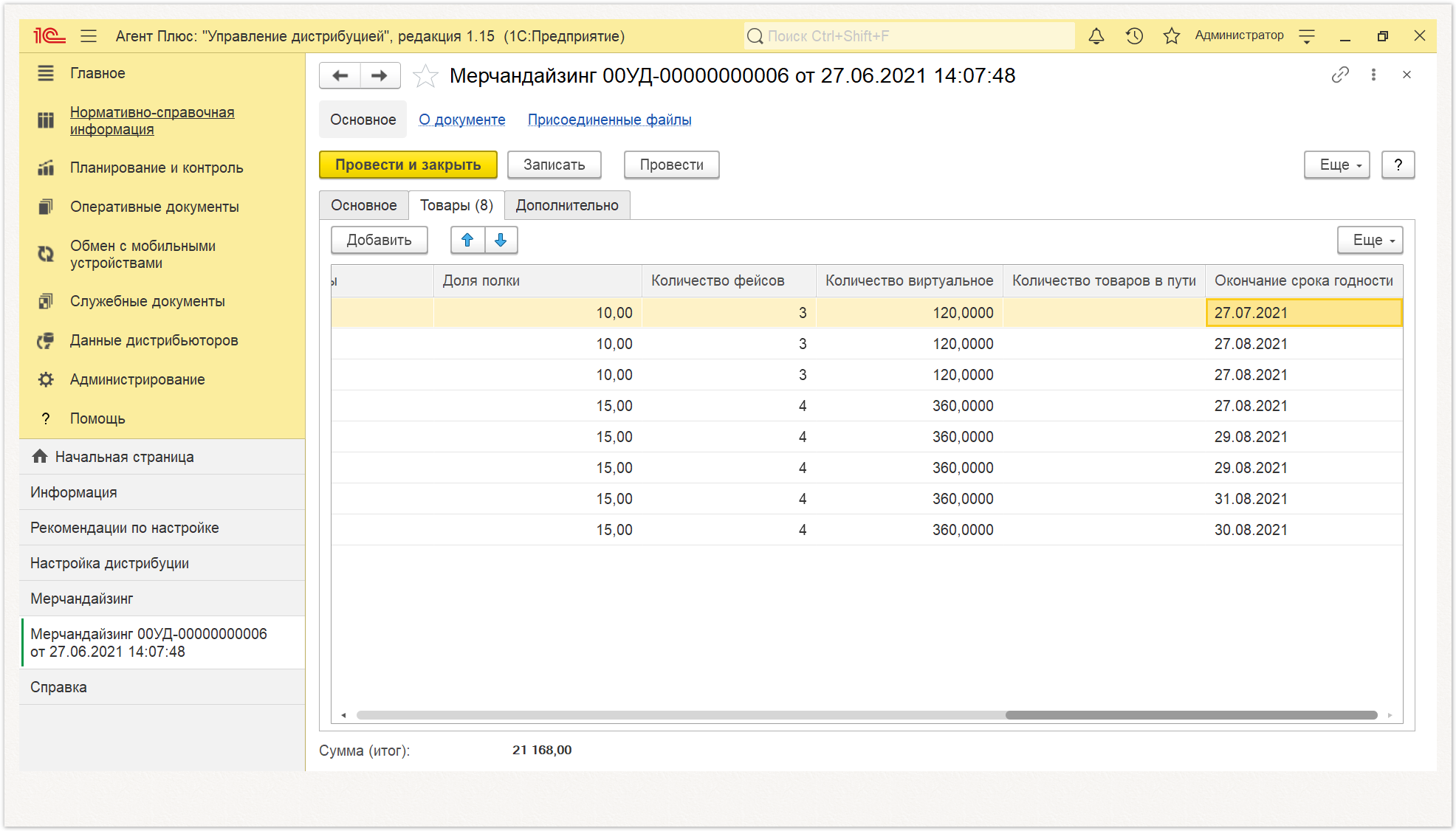Image resolution: width=1456 pixels, height=831 pixels.
Task: Open Присоединенные файлы link
Action: (x=610, y=120)
